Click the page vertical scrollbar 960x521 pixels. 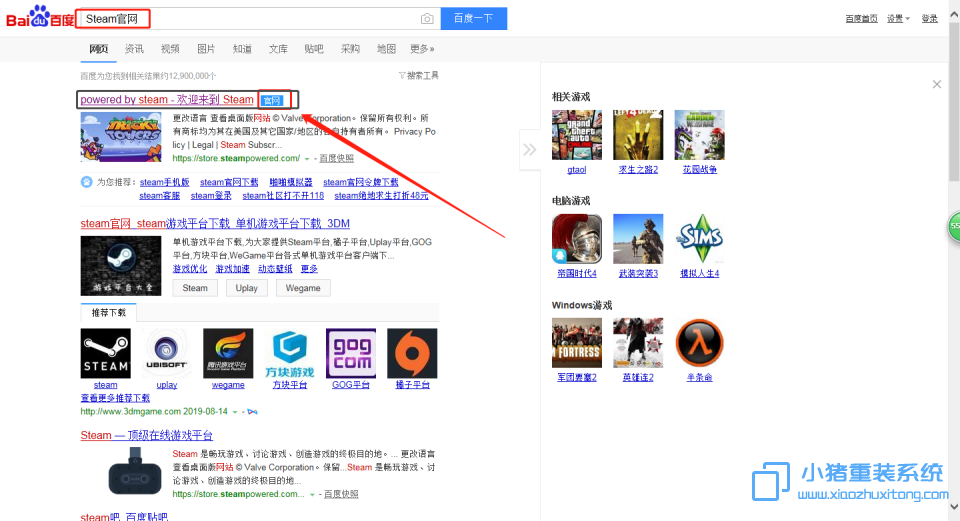coord(954,102)
